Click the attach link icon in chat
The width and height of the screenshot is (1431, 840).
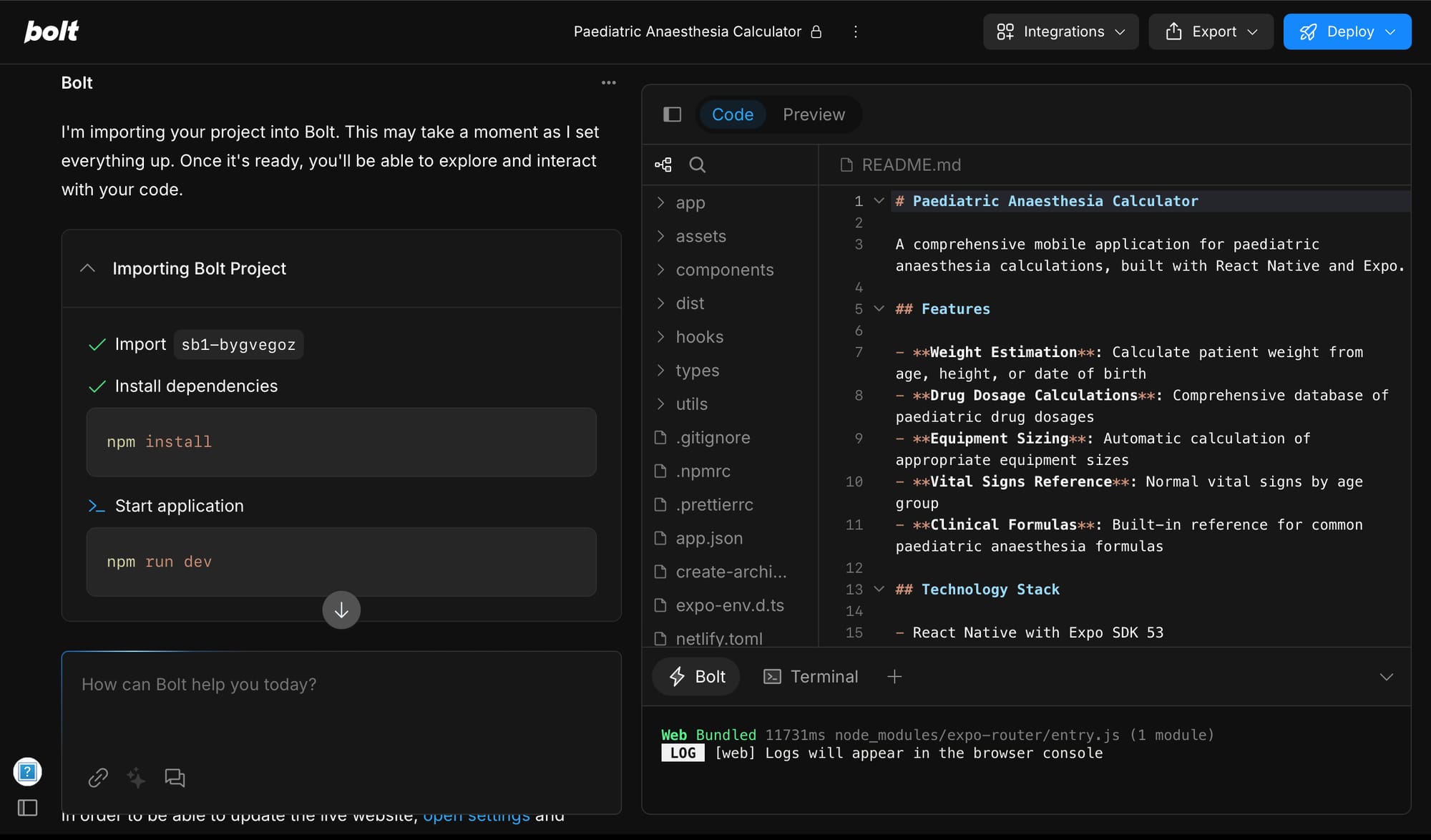pyautogui.click(x=98, y=778)
